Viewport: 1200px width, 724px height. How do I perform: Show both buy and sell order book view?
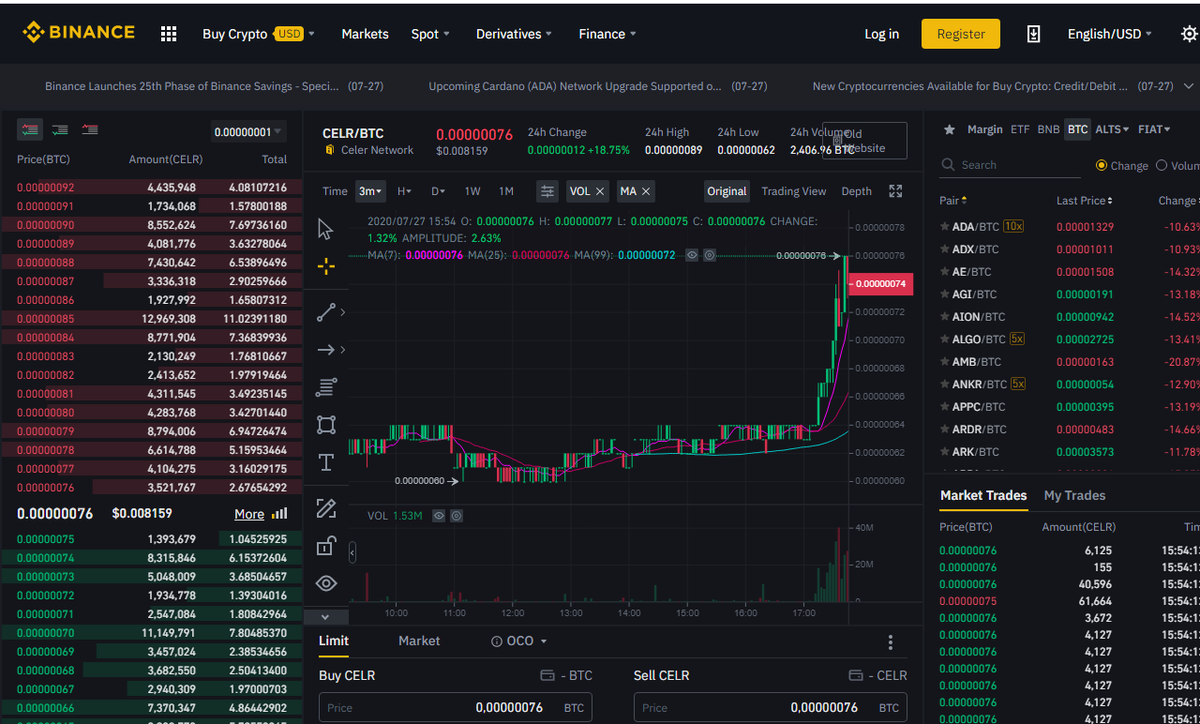(30, 130)
